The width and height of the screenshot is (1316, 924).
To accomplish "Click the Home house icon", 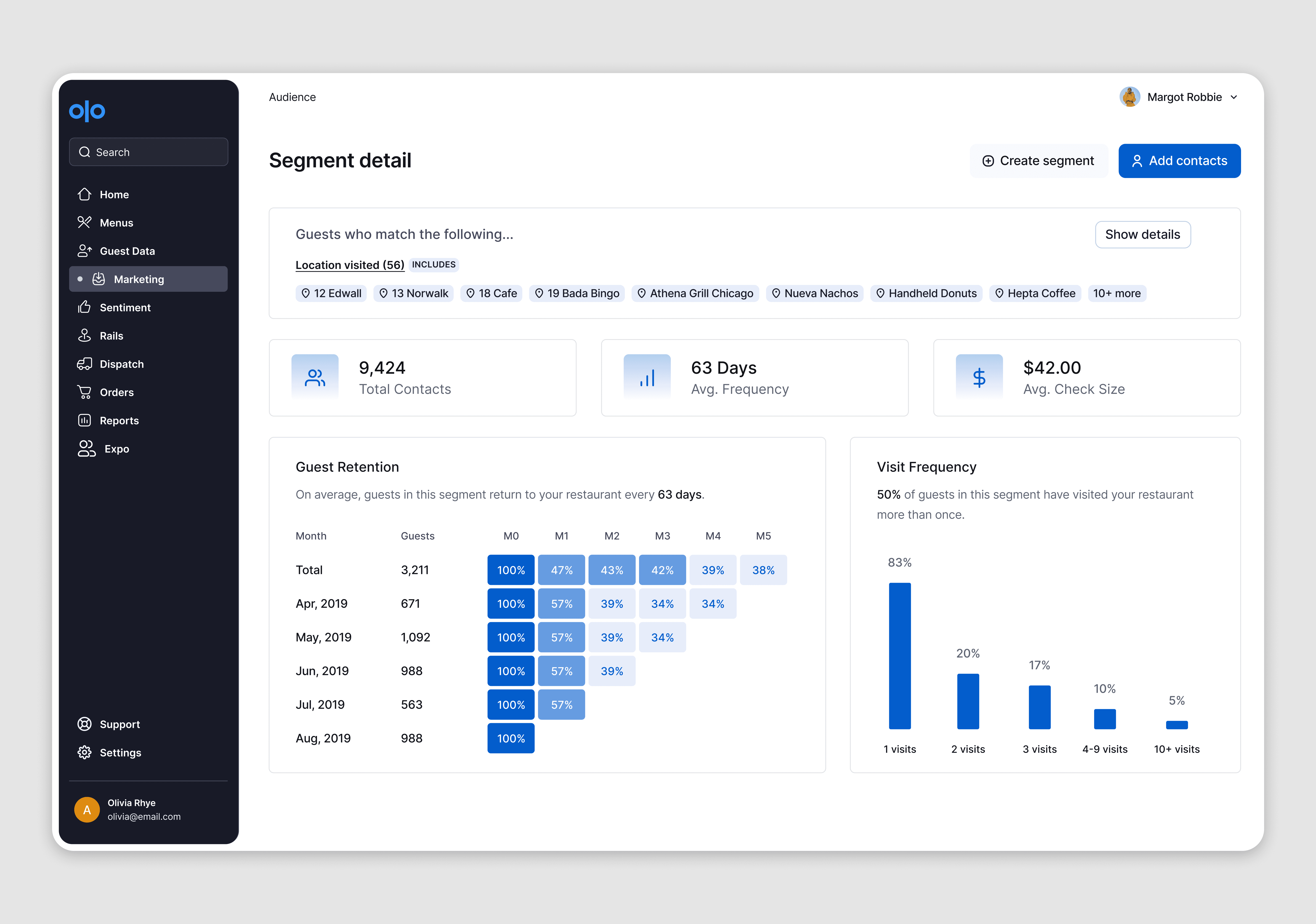I will (85, 194).
